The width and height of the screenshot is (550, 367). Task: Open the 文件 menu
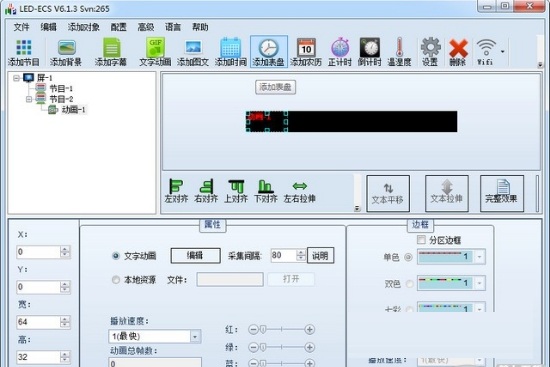(x=21, y=27)
